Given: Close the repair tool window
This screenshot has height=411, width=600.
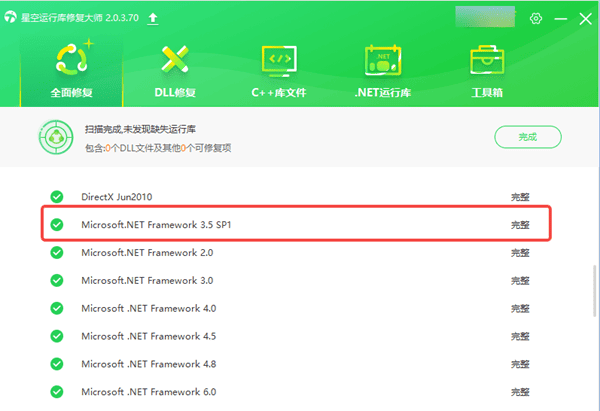Looking at the screenshot, I should (x=585, y=18).
